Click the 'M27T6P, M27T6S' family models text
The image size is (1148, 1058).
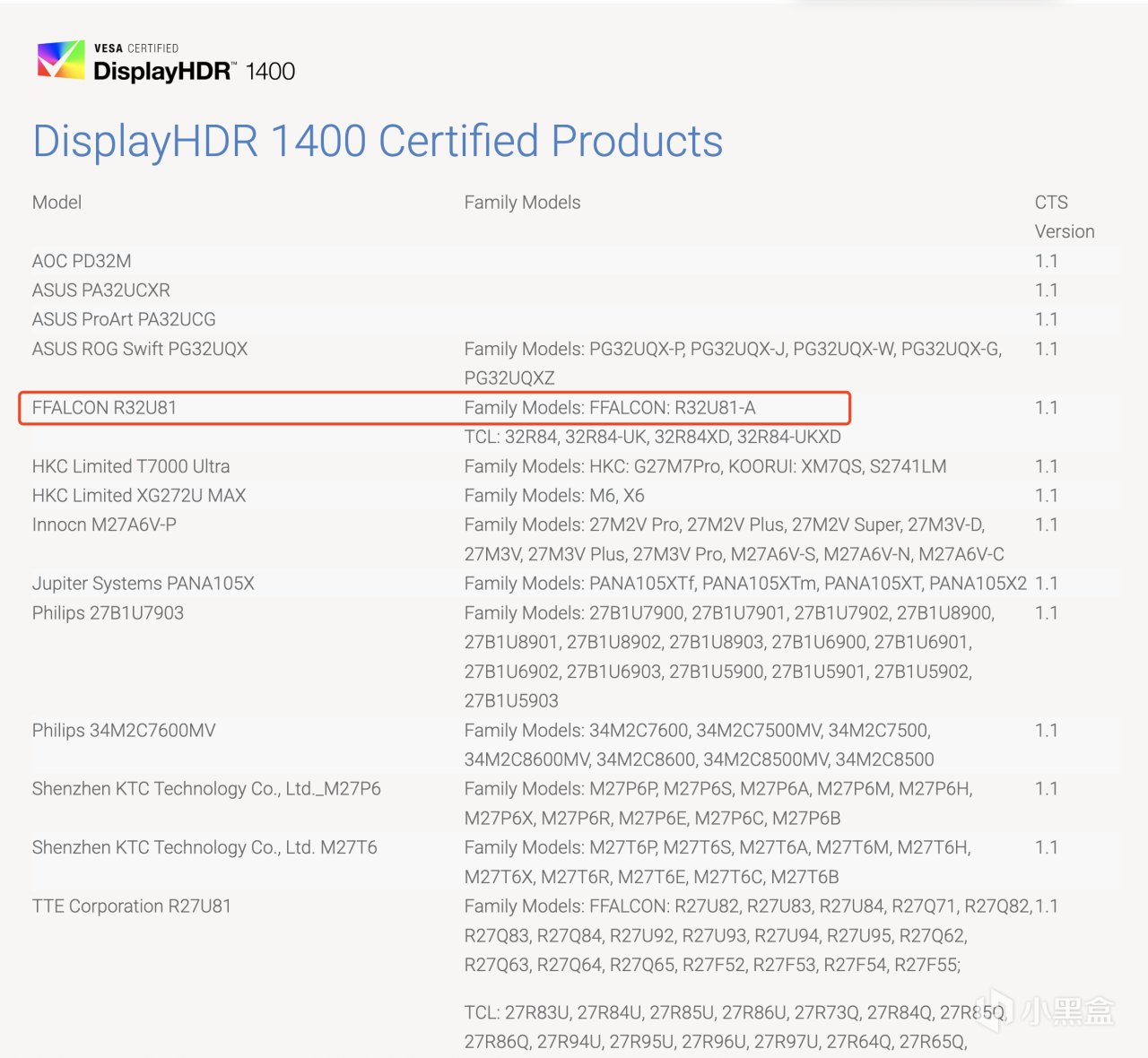point(717,862)
